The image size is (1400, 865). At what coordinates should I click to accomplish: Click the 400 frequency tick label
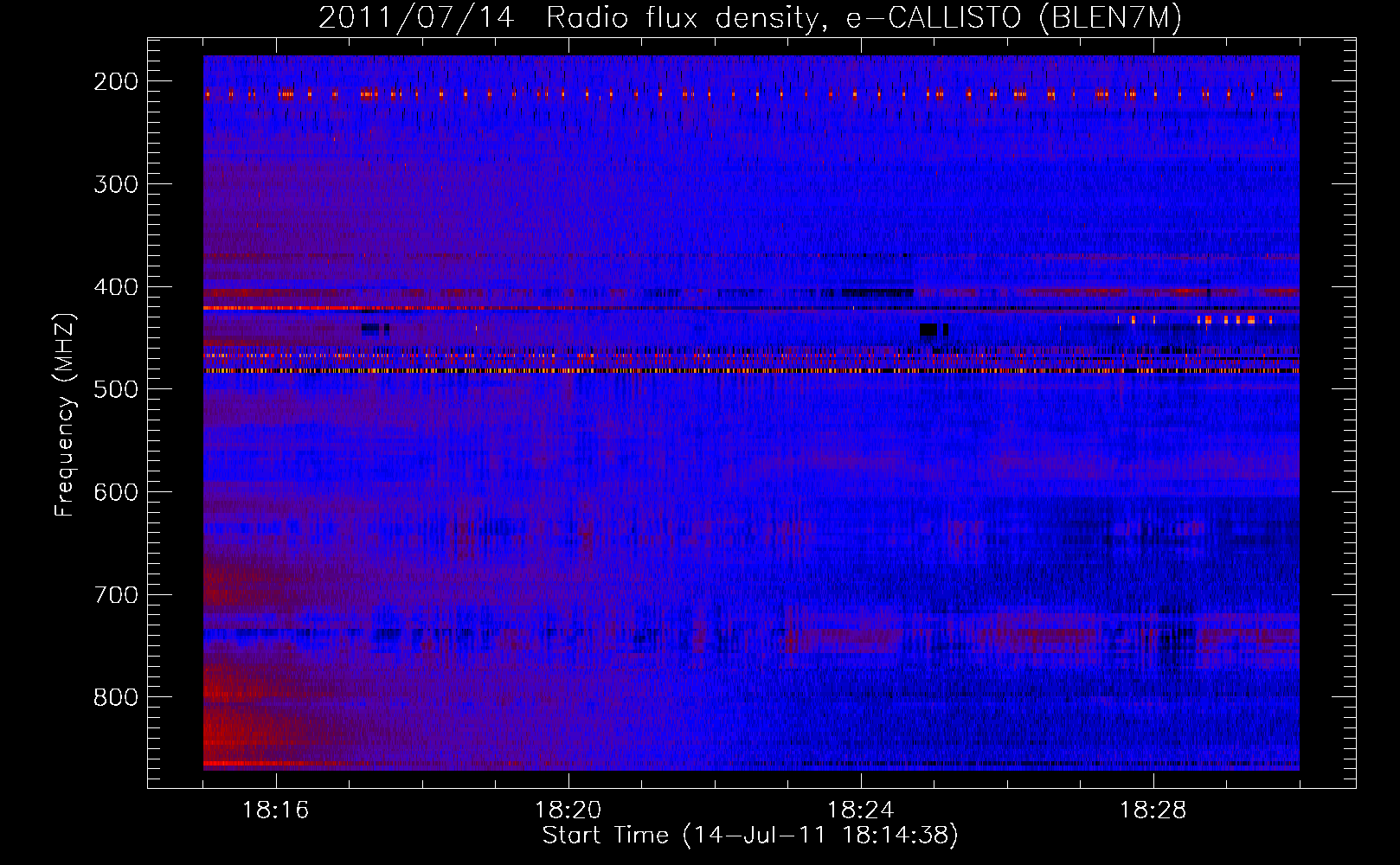tap(116, 287)
